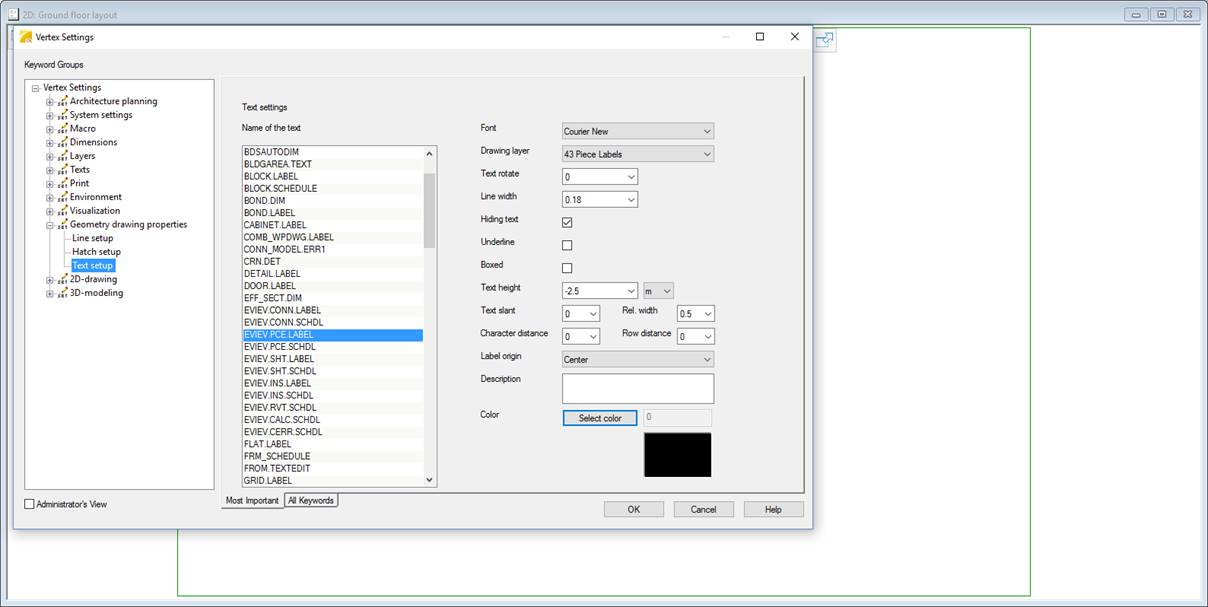Screen dimensions: 1208x607
Task: Click the Architecture planning tree icon
Action: tap(62, 101)
